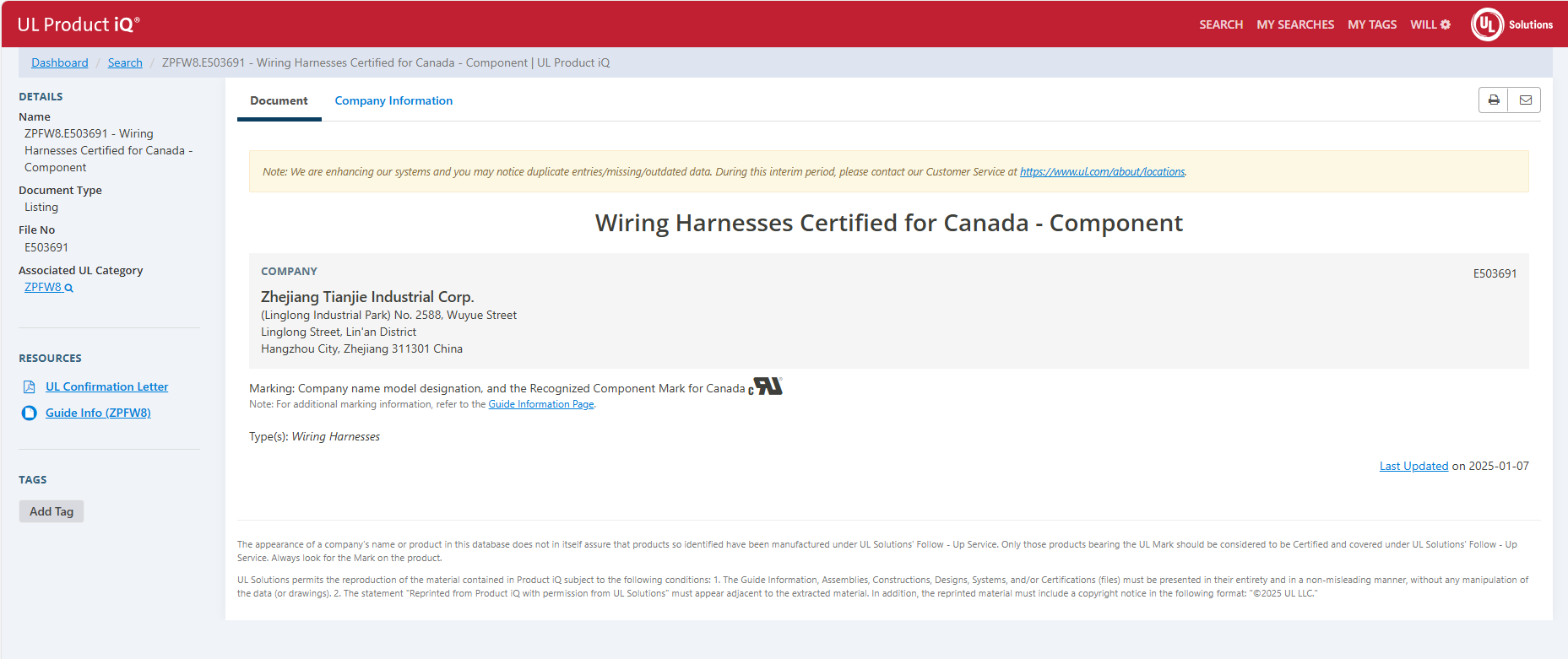The height and width of the screenshot is (659, 1568).
Task: Switch to the Company Information tab
Action: (x=393, y=101)
